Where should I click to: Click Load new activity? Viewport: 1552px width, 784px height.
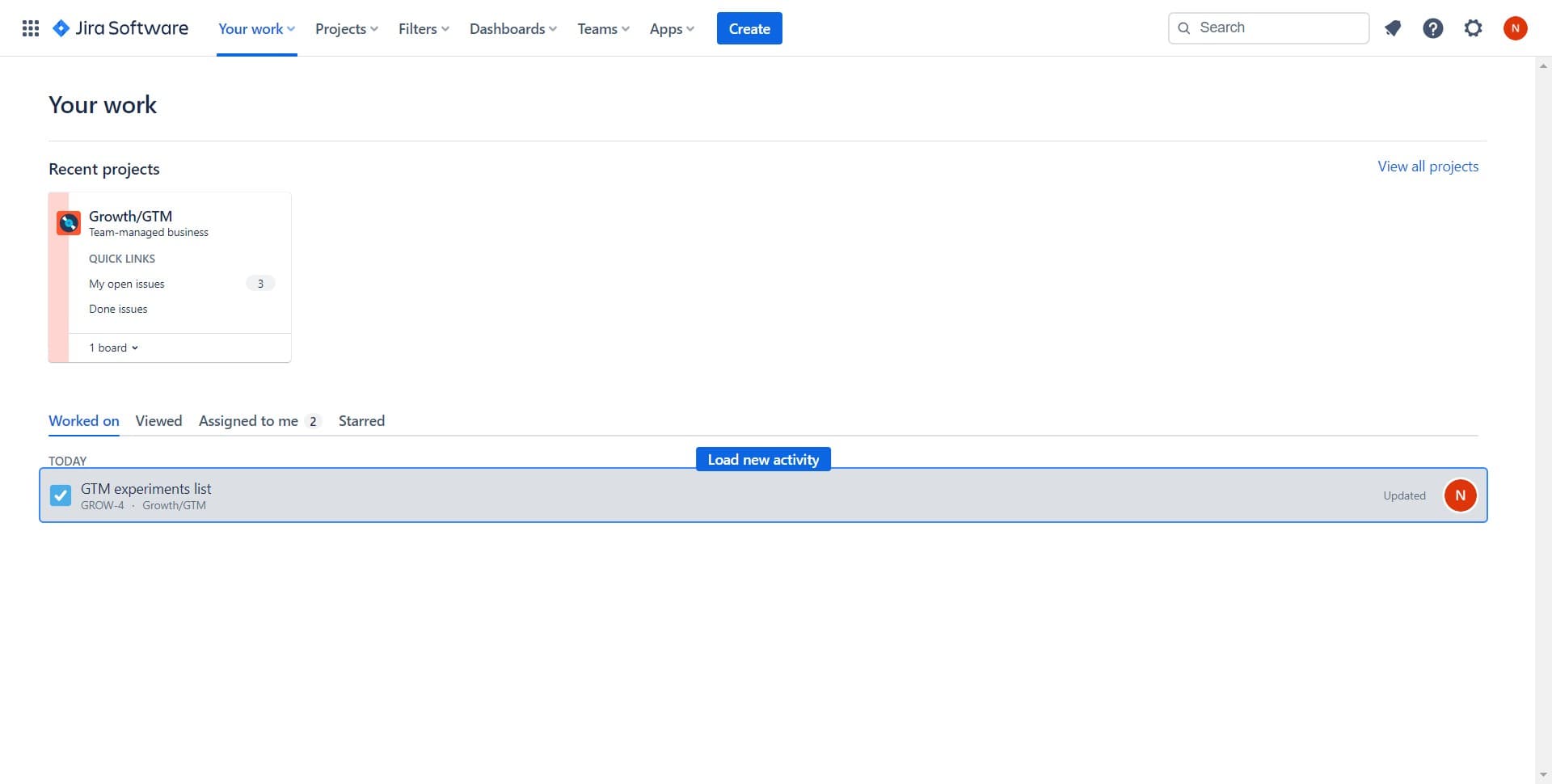762,459
